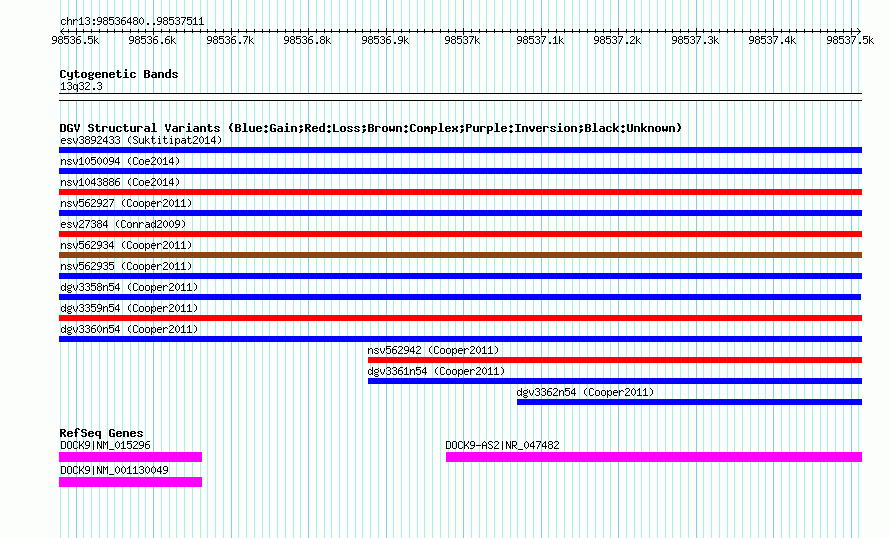
Task: Click the chr13:98536480..98537511 coordinate label
Action: click(x=132, y=22)
